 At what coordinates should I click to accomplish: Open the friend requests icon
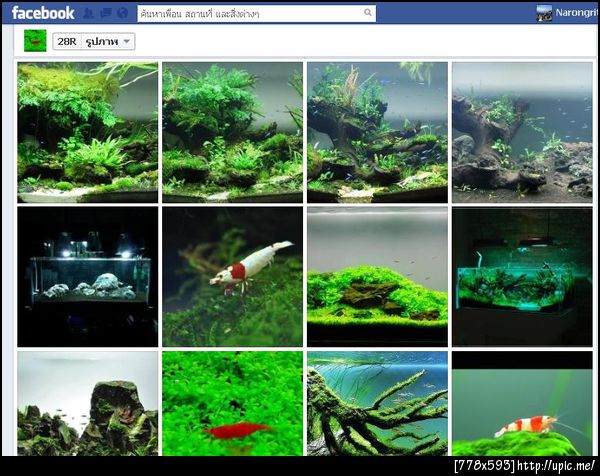(x=89, y=13)
